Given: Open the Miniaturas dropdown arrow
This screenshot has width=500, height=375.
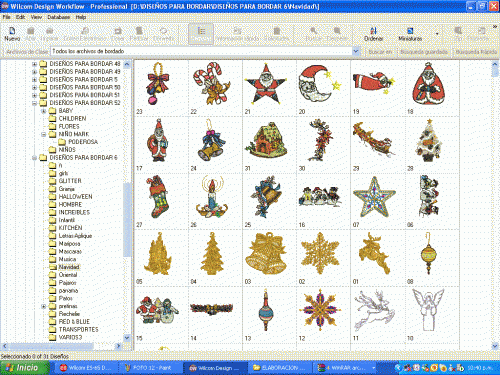Looking at the screenshot, I should 437,34.
